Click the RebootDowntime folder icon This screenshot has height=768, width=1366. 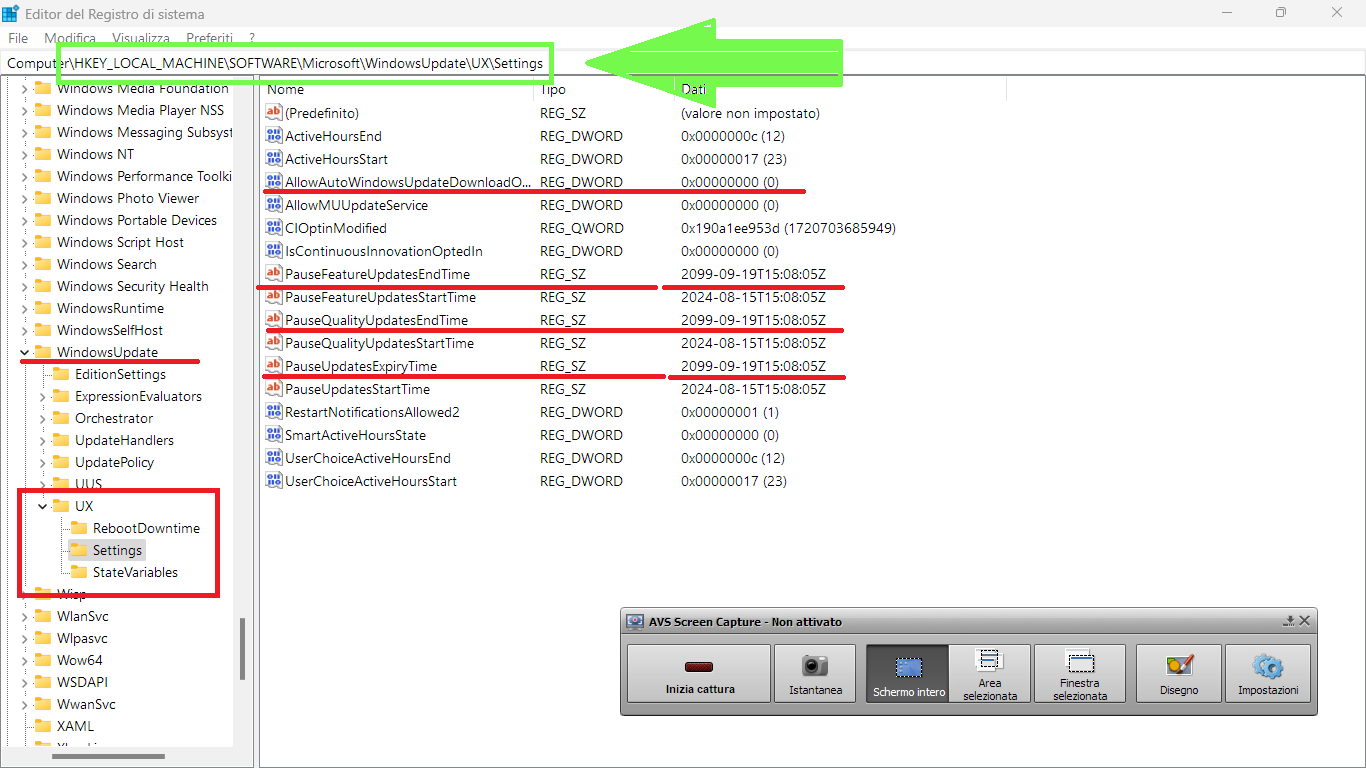pyautogui.click(x=78, y=528)
